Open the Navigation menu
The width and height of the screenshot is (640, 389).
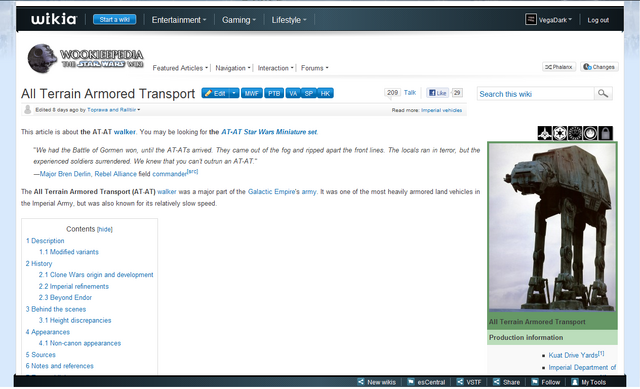(x=233, y=68)
